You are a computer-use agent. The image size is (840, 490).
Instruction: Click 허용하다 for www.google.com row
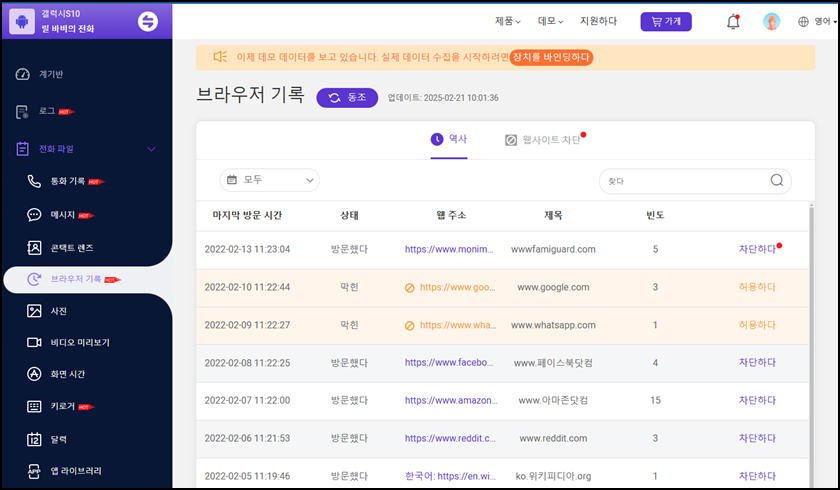757,287
